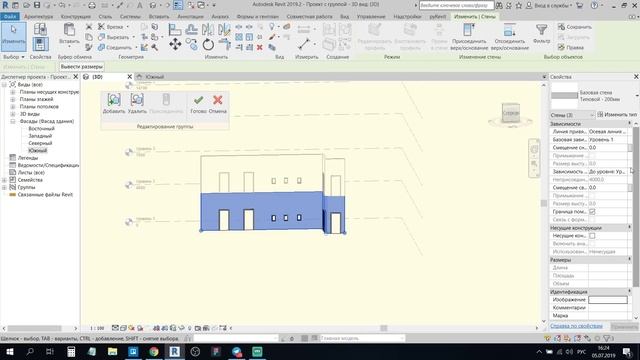Open the Вставить ribbon tab
Image resolution: width=640 pixels, height=360 pixels.
pyautogui.click(x=158, y=17)
